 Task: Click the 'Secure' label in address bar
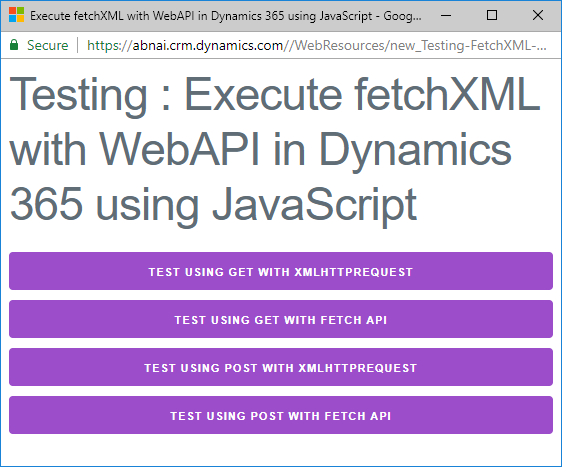(x=47, y=46)
